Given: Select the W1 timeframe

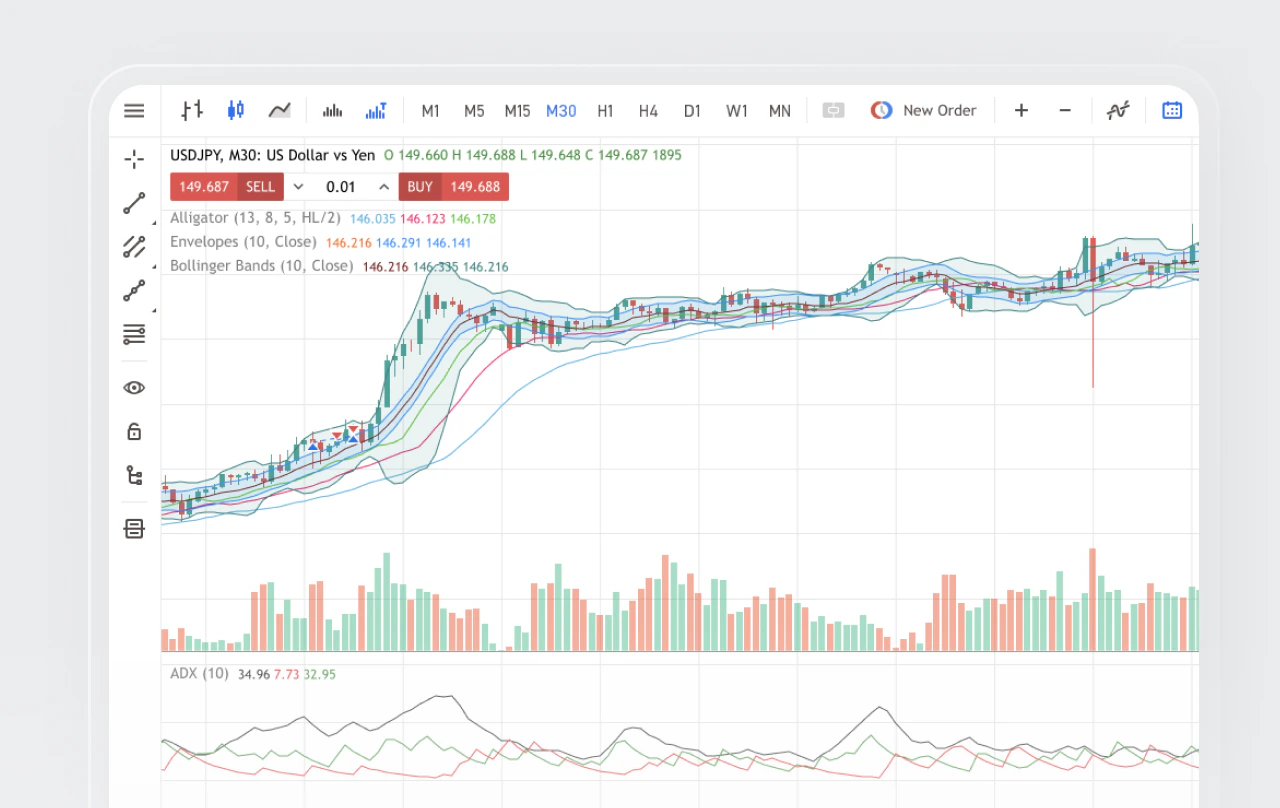Looking at the screenshot, I should point(736,111).
